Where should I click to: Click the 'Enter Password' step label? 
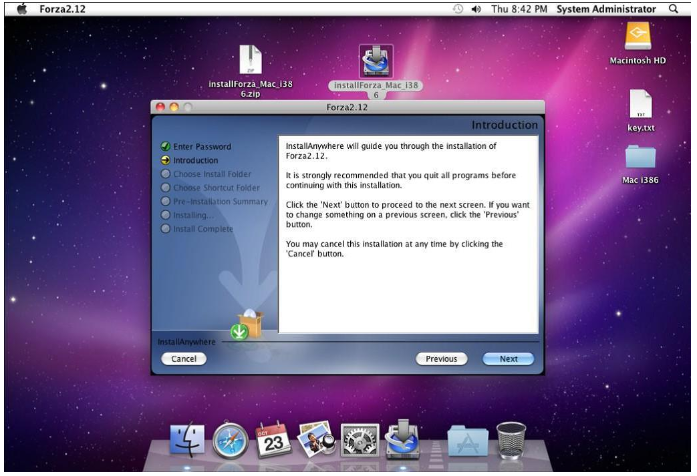click(202, 146)
